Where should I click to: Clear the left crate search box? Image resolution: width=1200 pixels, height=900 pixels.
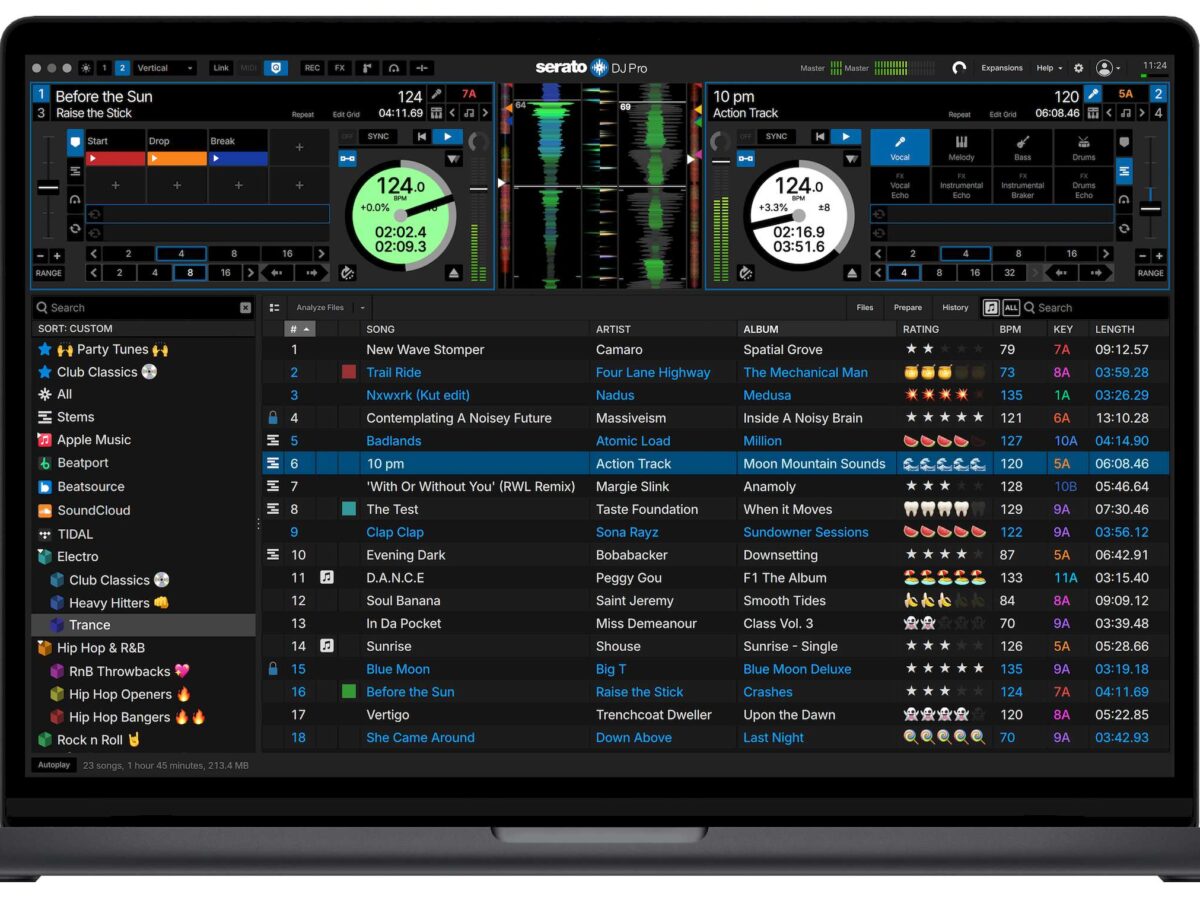pos(245,308)
